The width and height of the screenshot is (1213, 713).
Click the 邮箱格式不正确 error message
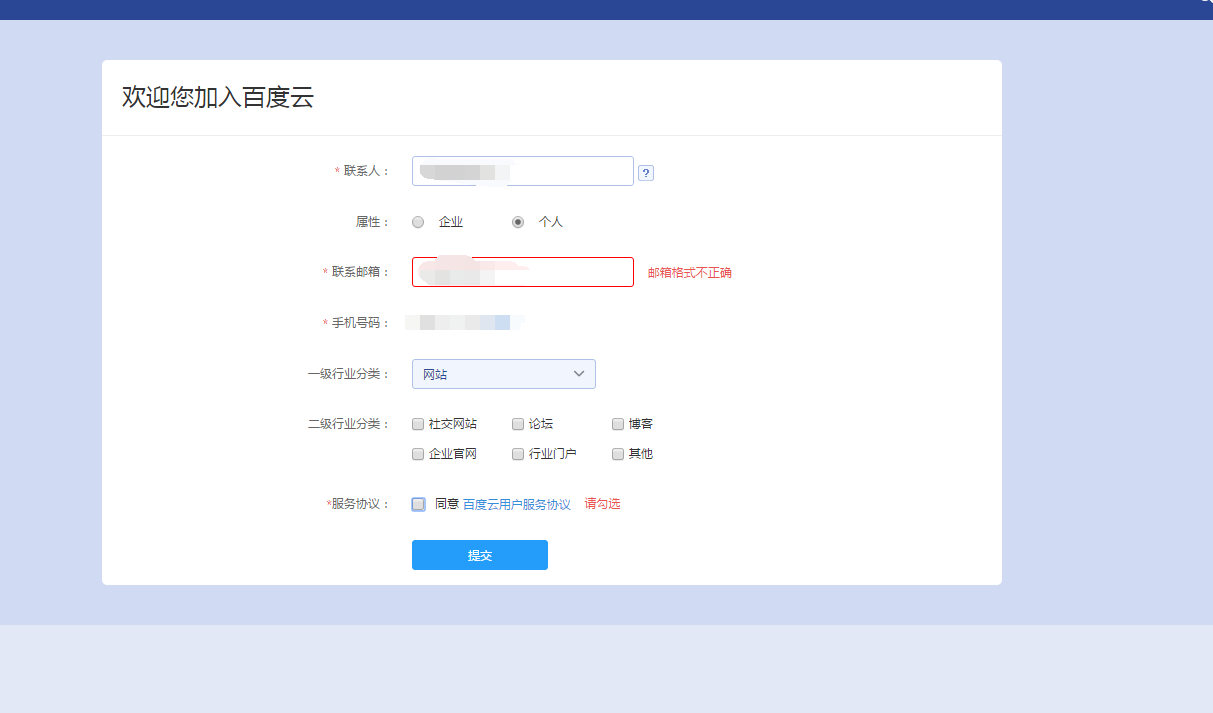point(690,272)
